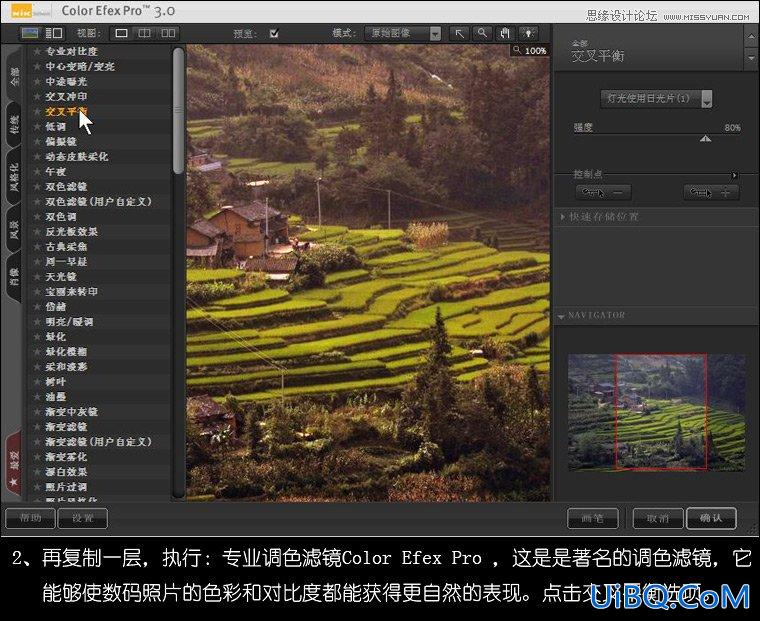Click the 画笔 brush button
This screenshot has height=621, width=760.
tap(592, 519)
